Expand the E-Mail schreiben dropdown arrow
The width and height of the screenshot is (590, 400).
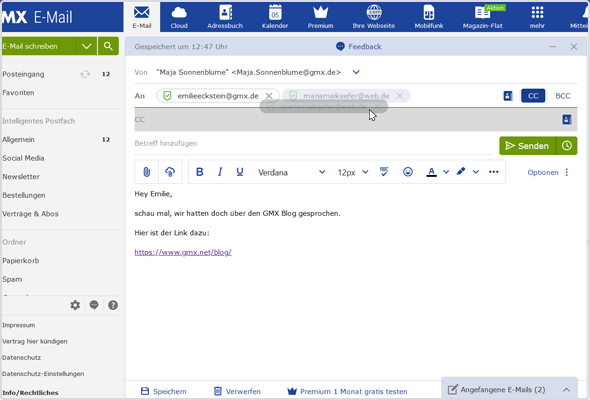(87, 46)
